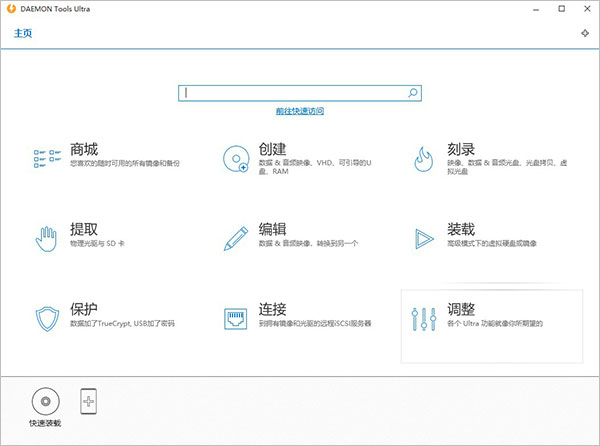Image resolution: width=600 pixels, height=446 pixels.
Task: Click the DAEMON Tools Ultra logo icon
Action: coord(11,8)
